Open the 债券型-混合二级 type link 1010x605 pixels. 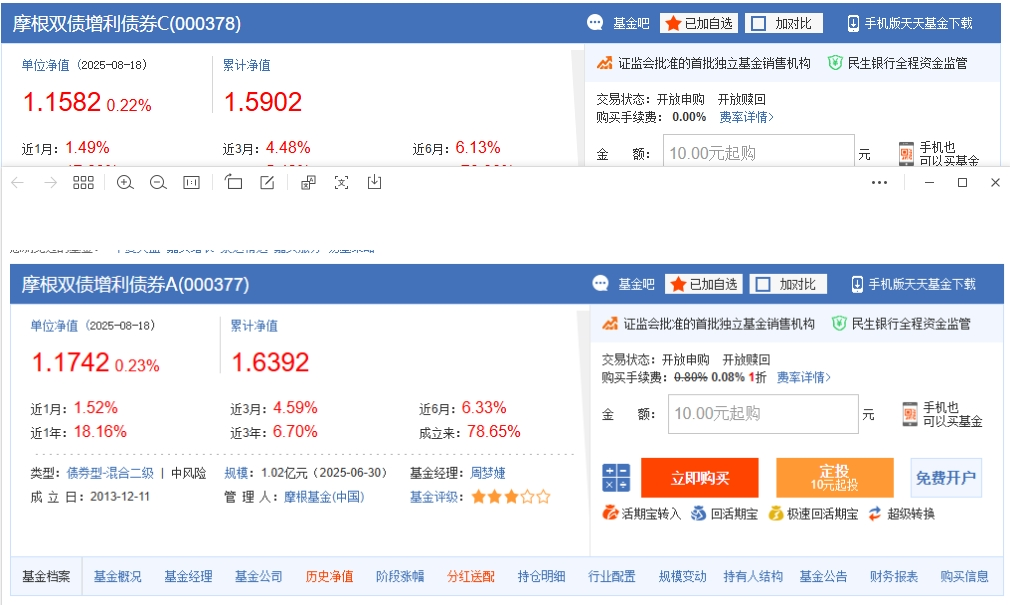(110, 473)
